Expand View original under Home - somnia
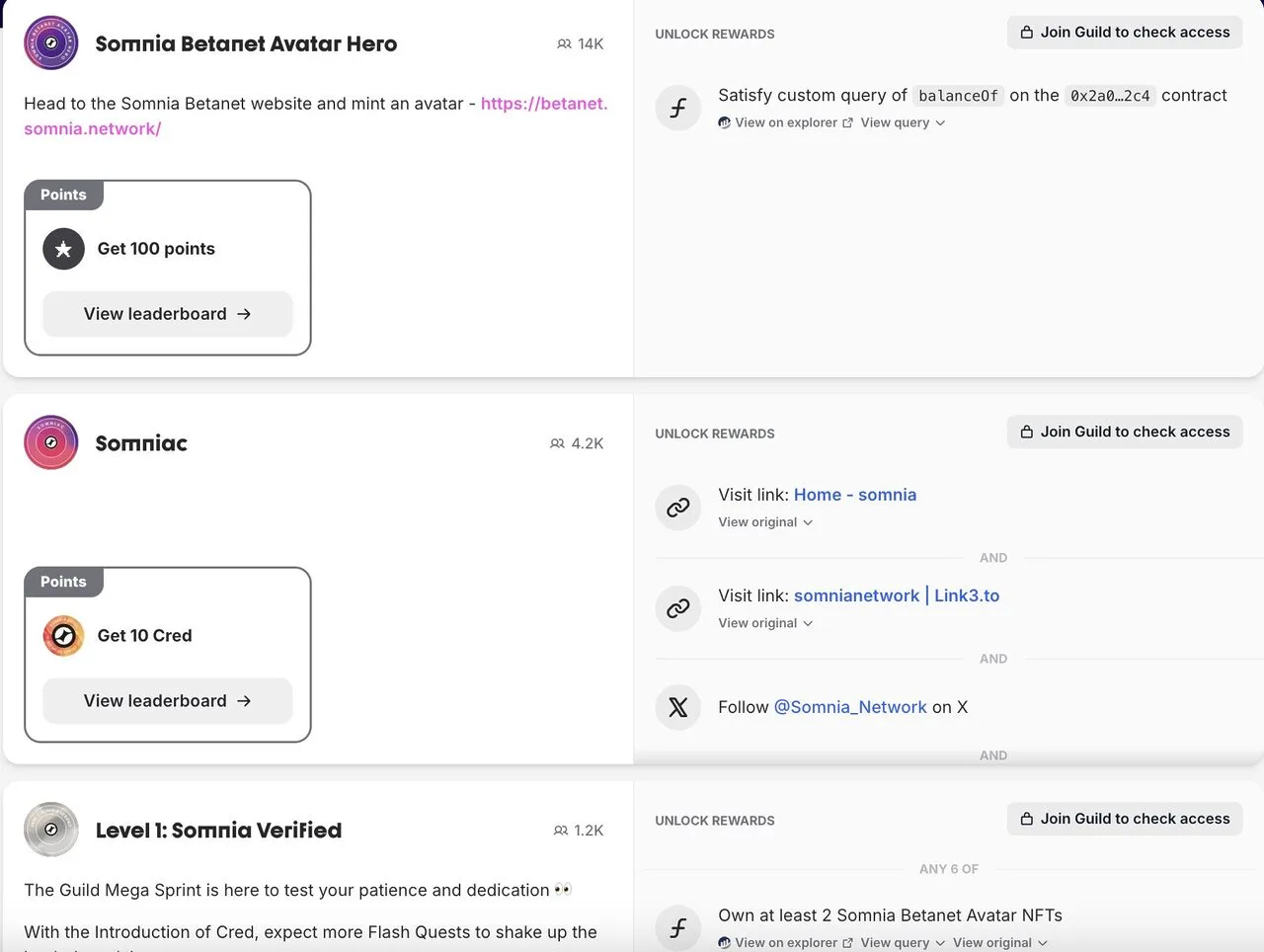The height and width of the screenshot is (952, 1264). click(765, 522)
